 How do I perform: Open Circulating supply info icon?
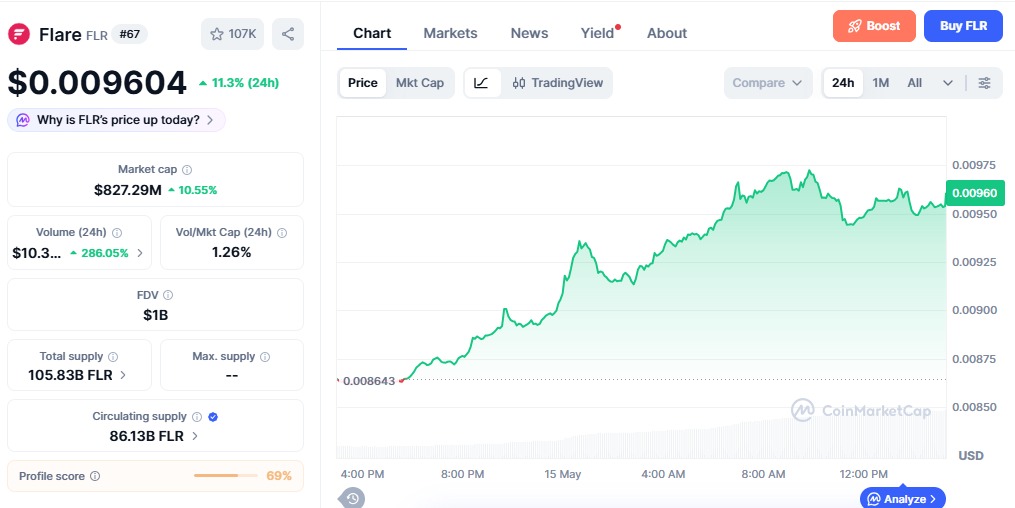coord(197,417)
